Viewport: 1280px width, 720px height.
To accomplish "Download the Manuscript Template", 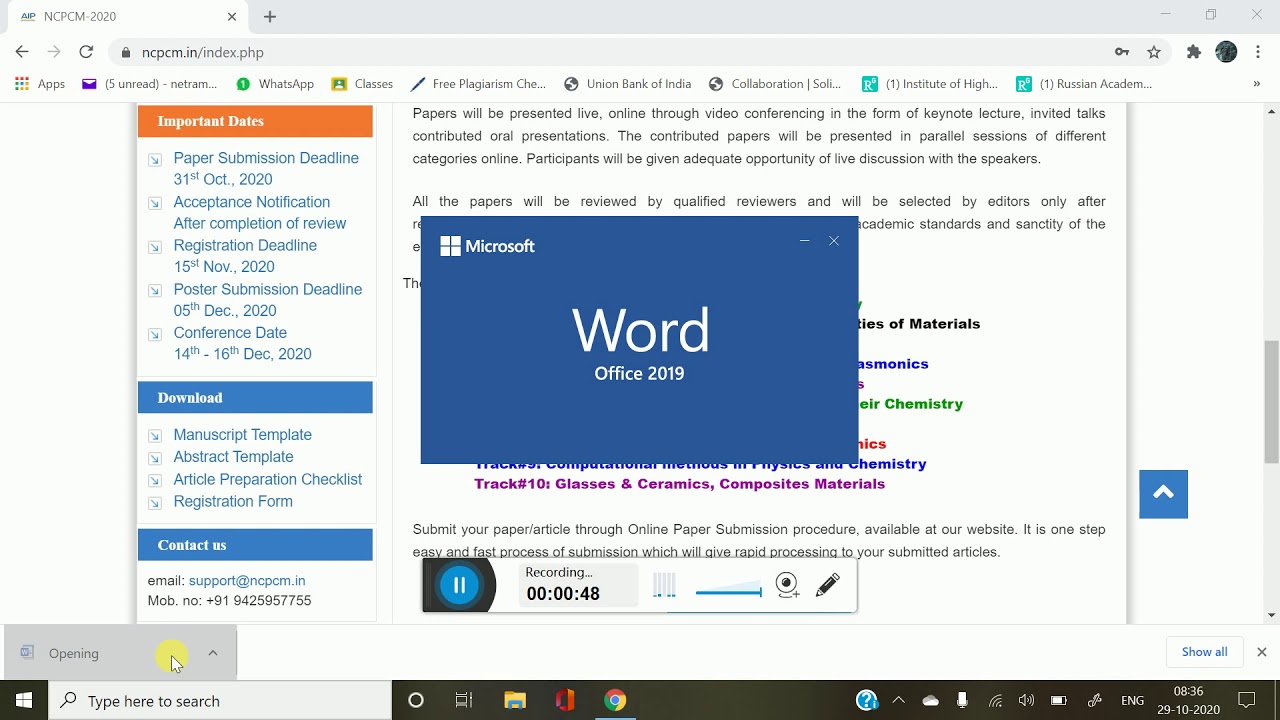I will click(243, 435).
